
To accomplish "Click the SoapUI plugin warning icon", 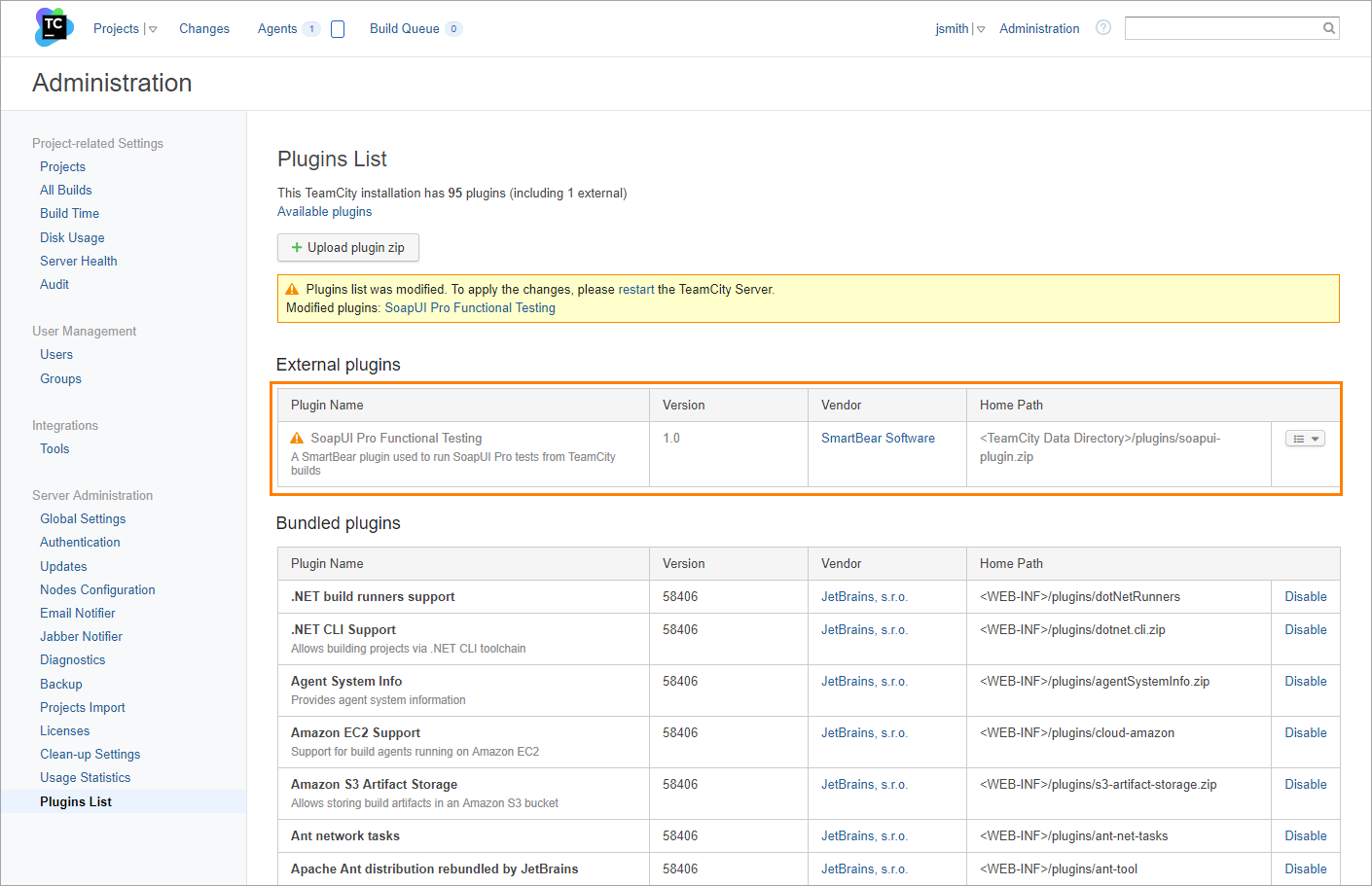I will (298, 439).
